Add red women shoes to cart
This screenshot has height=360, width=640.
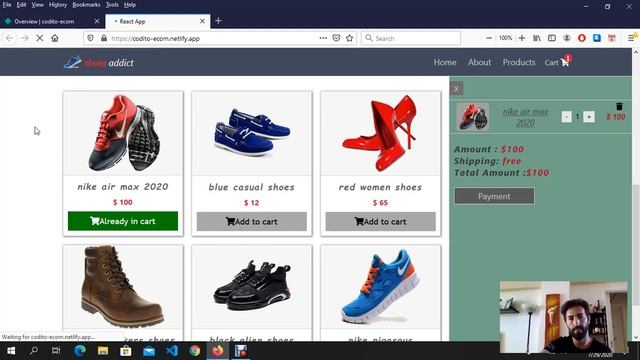point(380,221)
